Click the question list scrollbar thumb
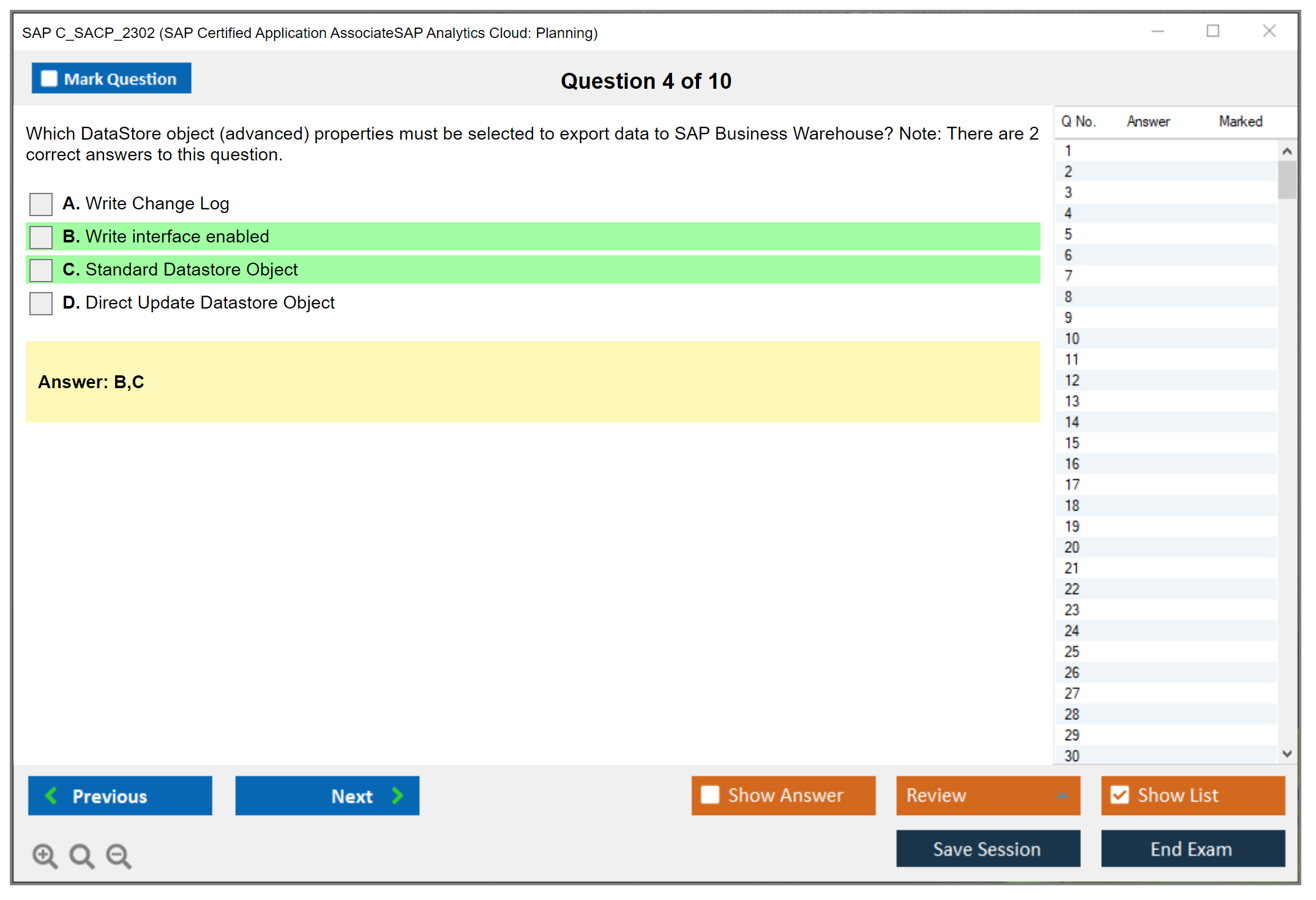The image size is (1316, 900). click(1287, 179)
